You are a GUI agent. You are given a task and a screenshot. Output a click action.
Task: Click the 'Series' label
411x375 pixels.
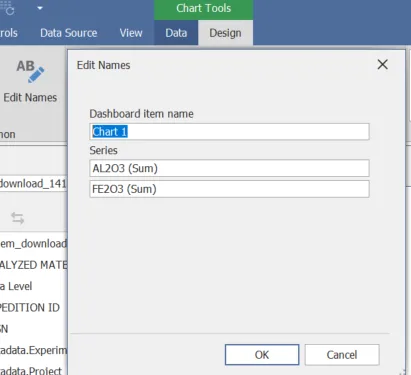coord(103,150)
